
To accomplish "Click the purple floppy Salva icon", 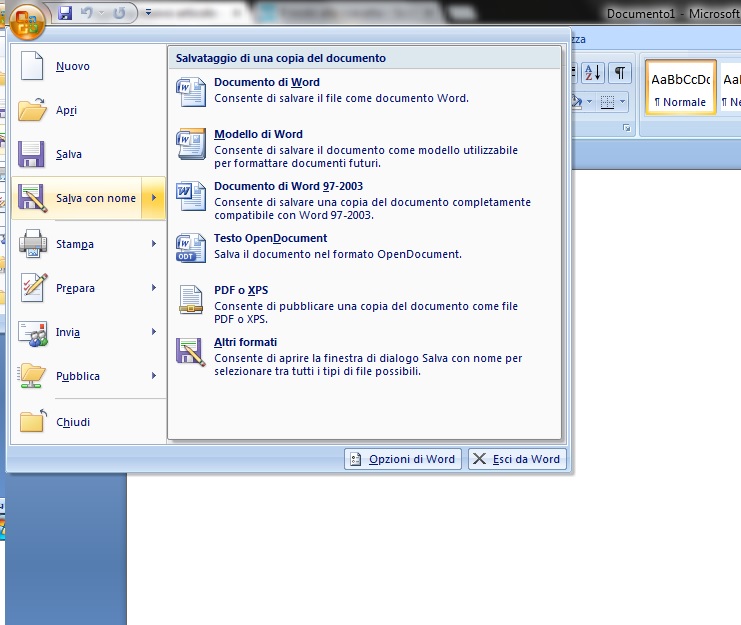I will click(31, 154).
